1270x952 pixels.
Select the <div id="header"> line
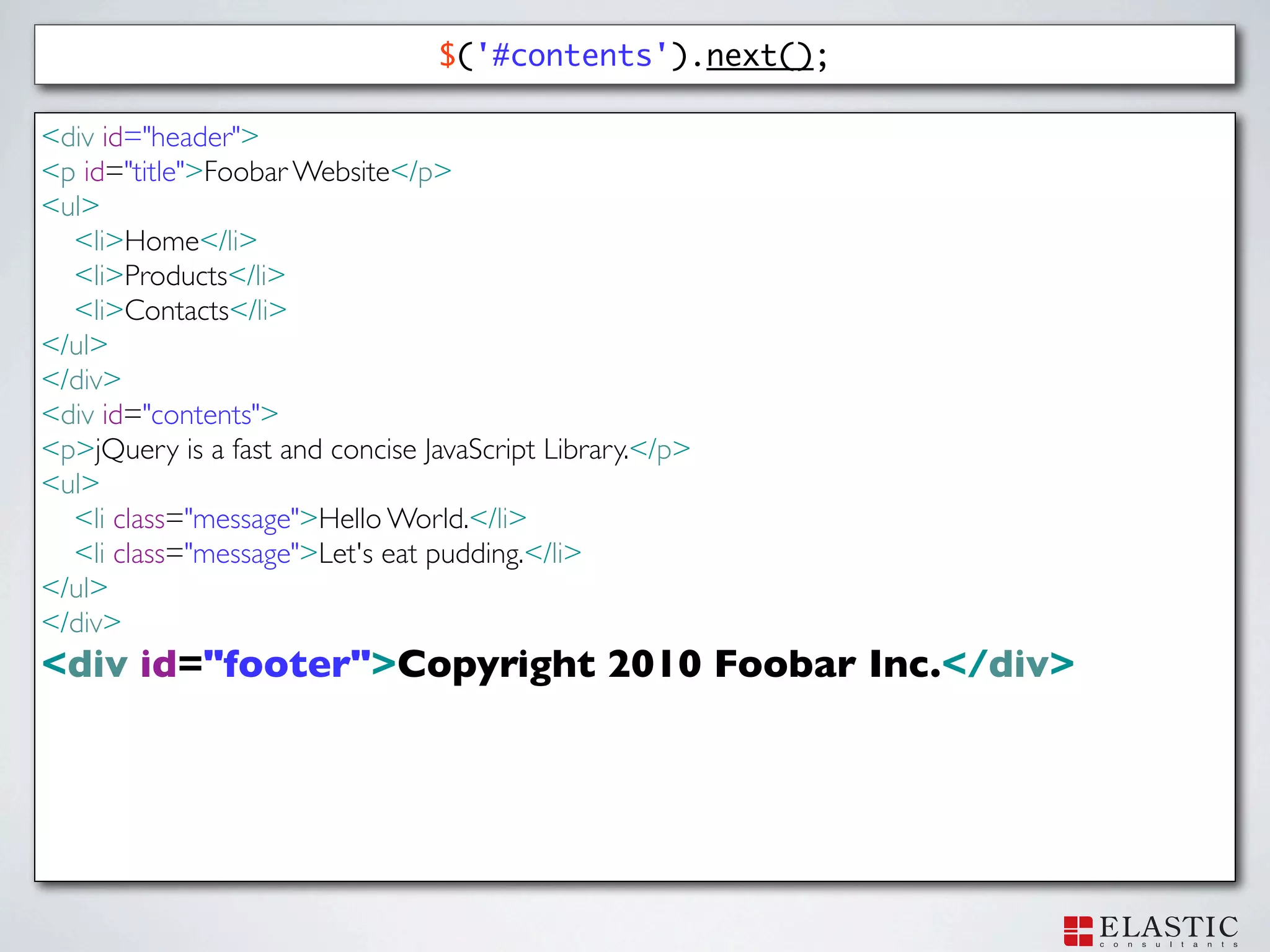tap(150, 137)
